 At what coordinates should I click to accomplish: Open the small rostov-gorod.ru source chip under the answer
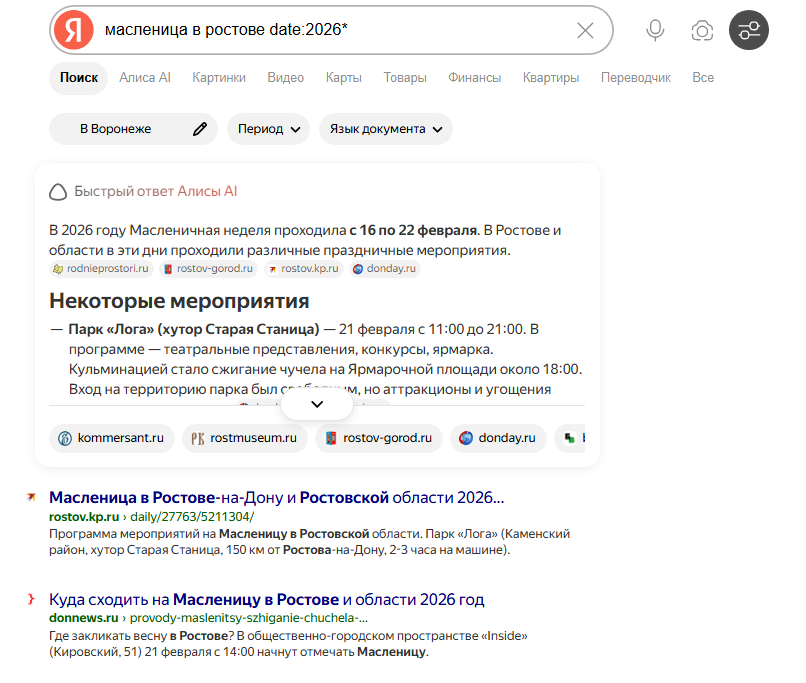click(208, 269)
